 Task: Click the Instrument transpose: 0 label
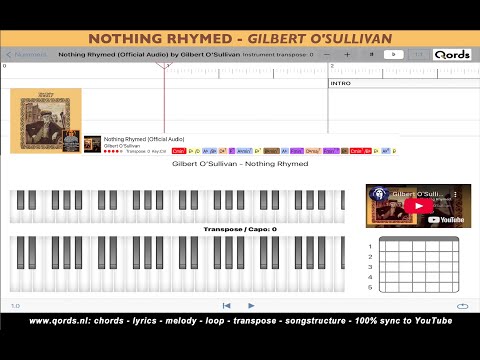[278, 54]
